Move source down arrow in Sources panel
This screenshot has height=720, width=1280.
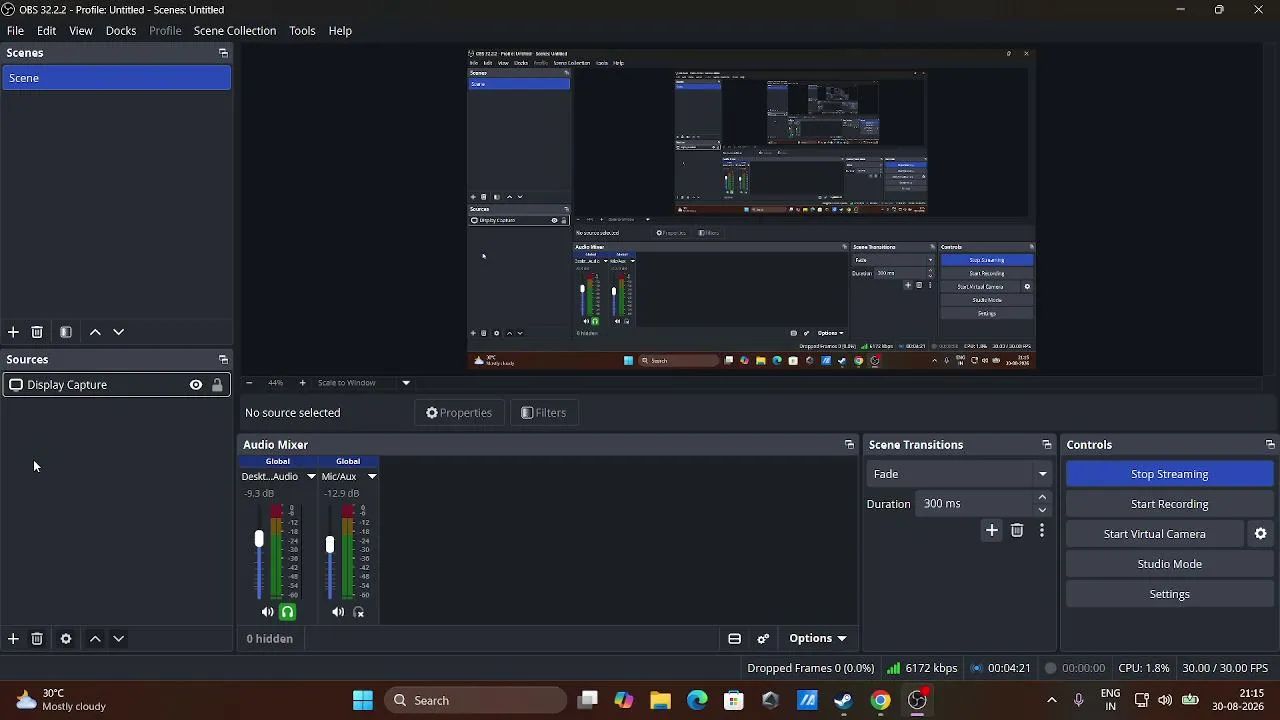pyautogui.click(x=118, y=639)
